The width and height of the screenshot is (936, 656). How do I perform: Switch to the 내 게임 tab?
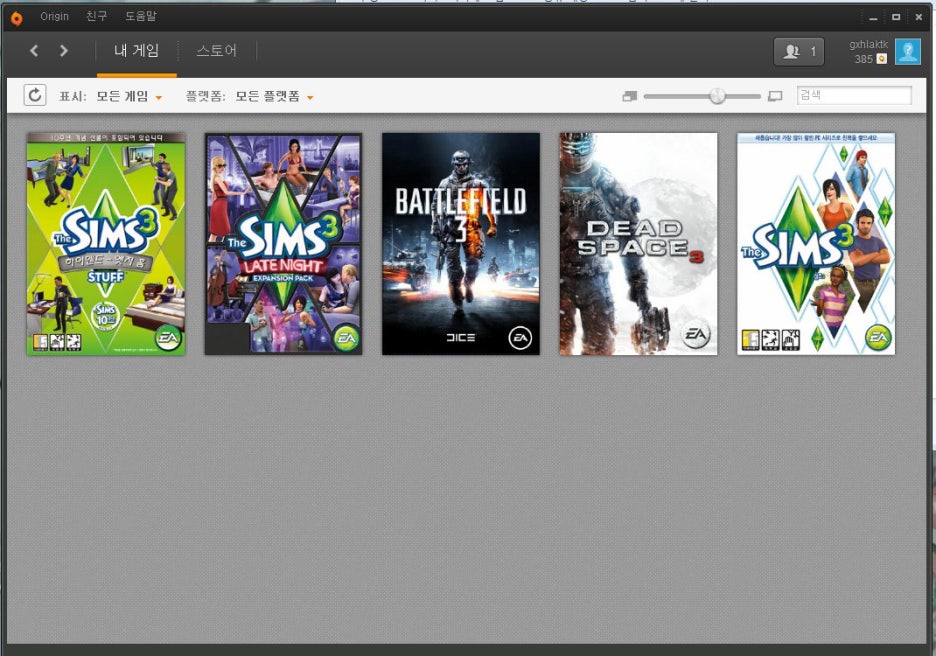(x=137, y=51)
